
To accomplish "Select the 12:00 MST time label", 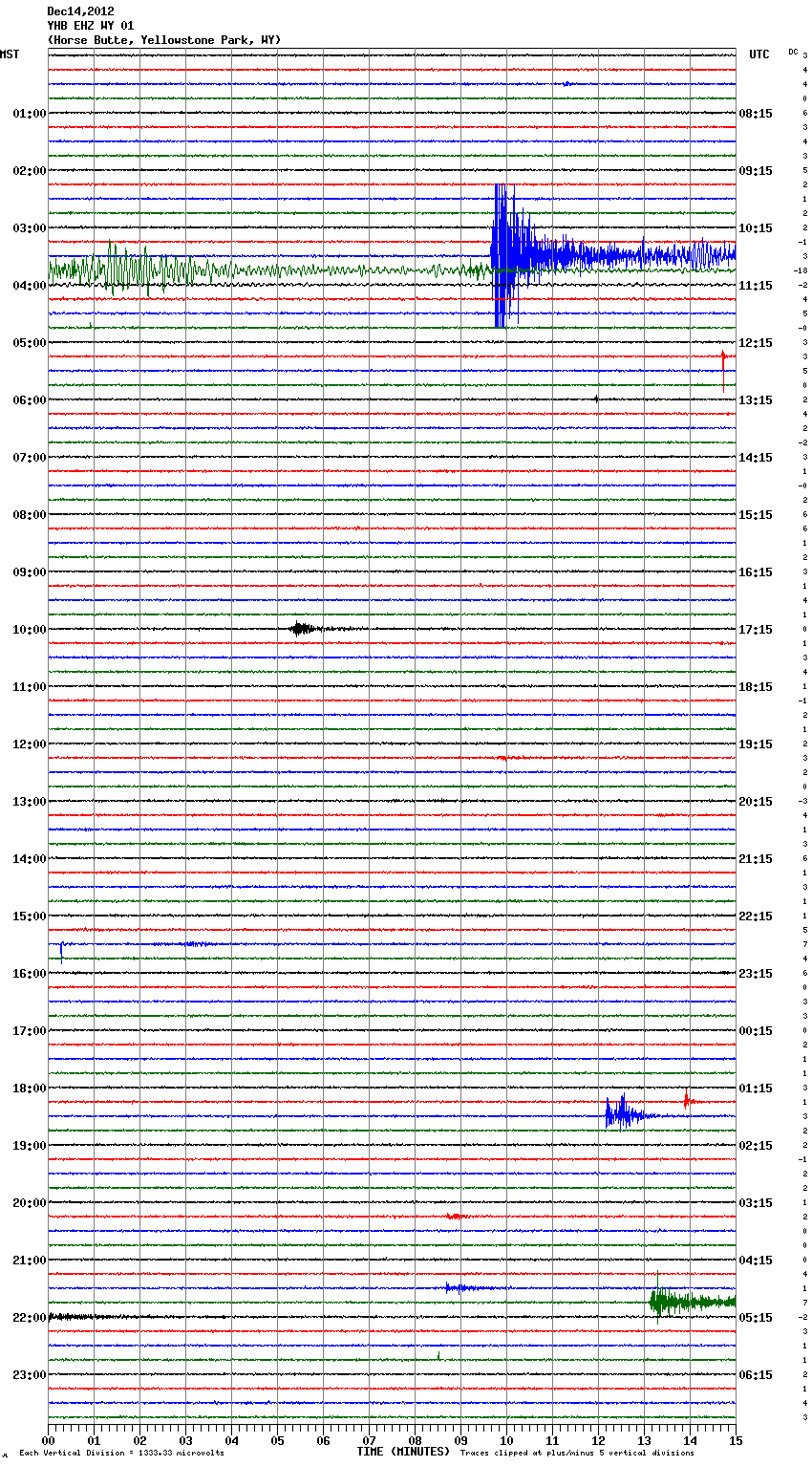I will (30, 744).
